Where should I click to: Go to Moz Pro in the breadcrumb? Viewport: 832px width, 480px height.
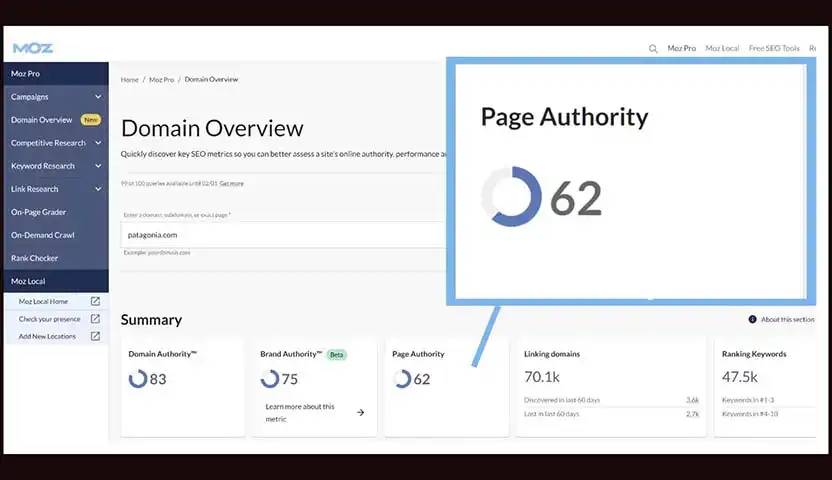pos(161,80)
